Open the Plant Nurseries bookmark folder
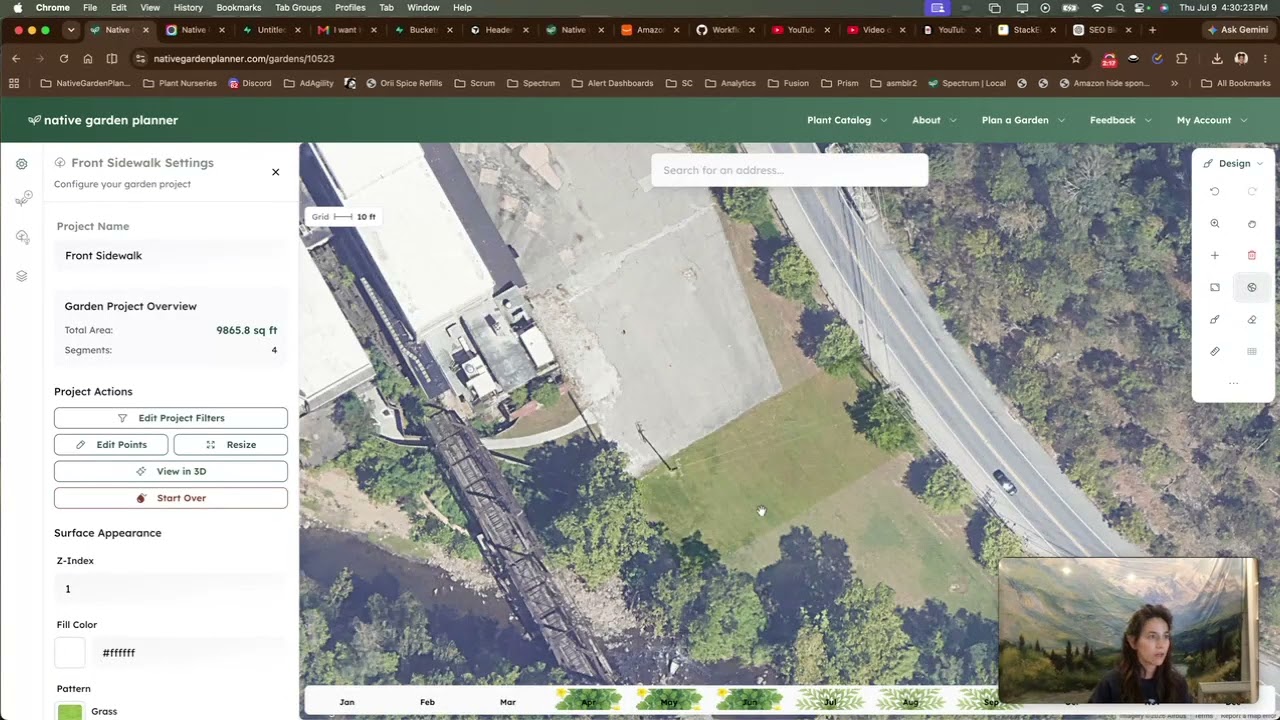 [x=179, y=83]
